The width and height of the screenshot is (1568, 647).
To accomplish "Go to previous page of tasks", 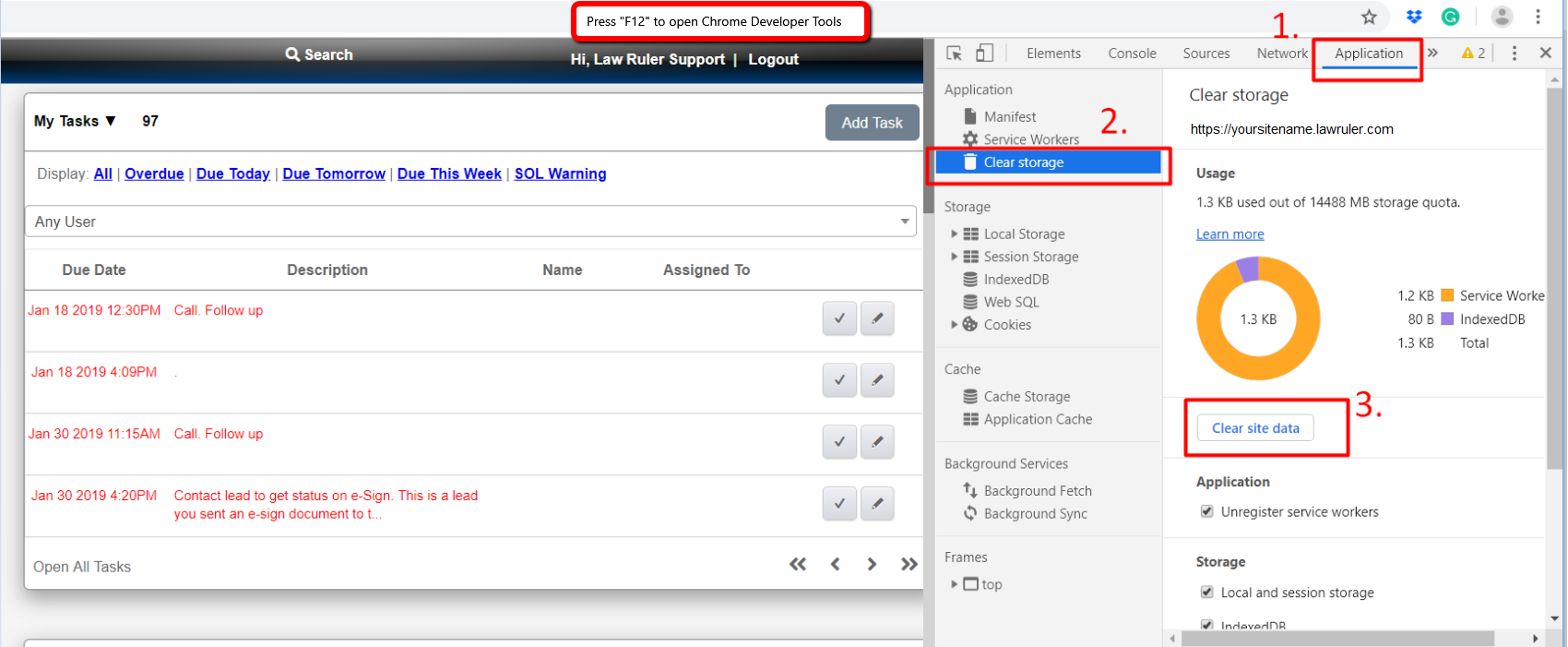I will [835, 564].
